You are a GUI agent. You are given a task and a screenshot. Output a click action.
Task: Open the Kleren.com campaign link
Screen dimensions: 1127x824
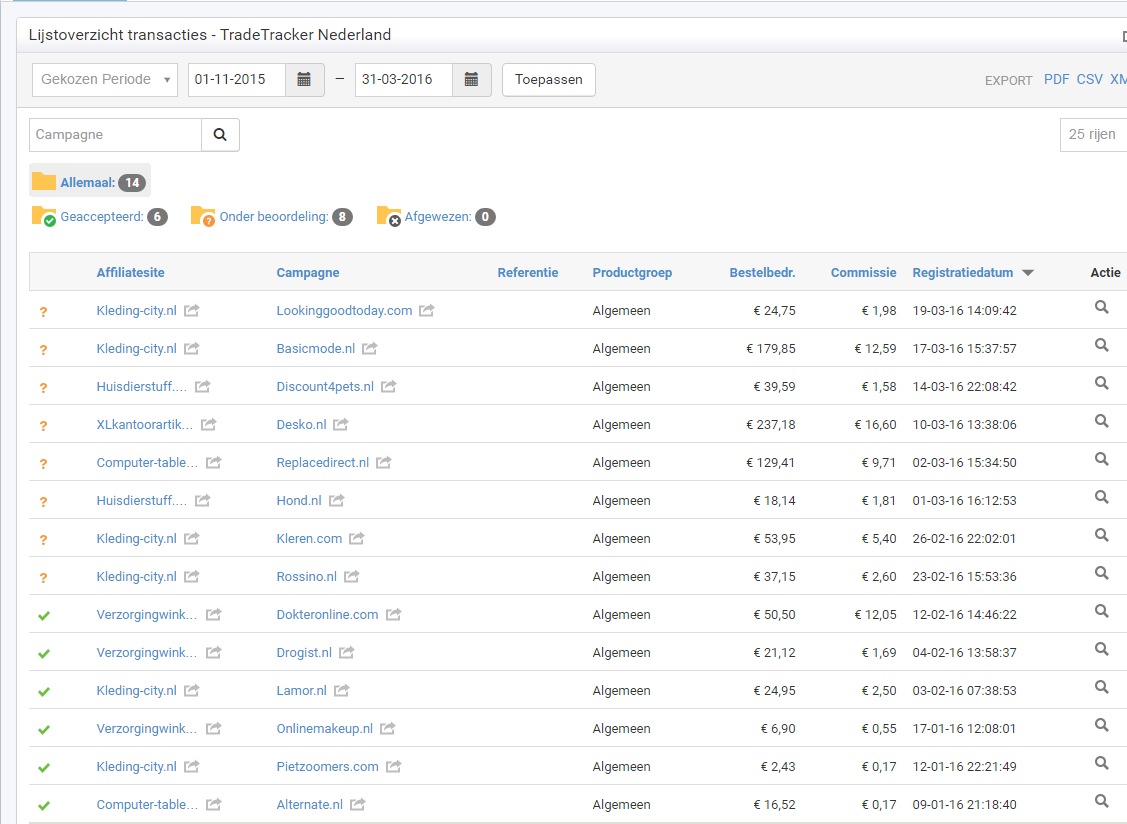[x=309, y=539]
